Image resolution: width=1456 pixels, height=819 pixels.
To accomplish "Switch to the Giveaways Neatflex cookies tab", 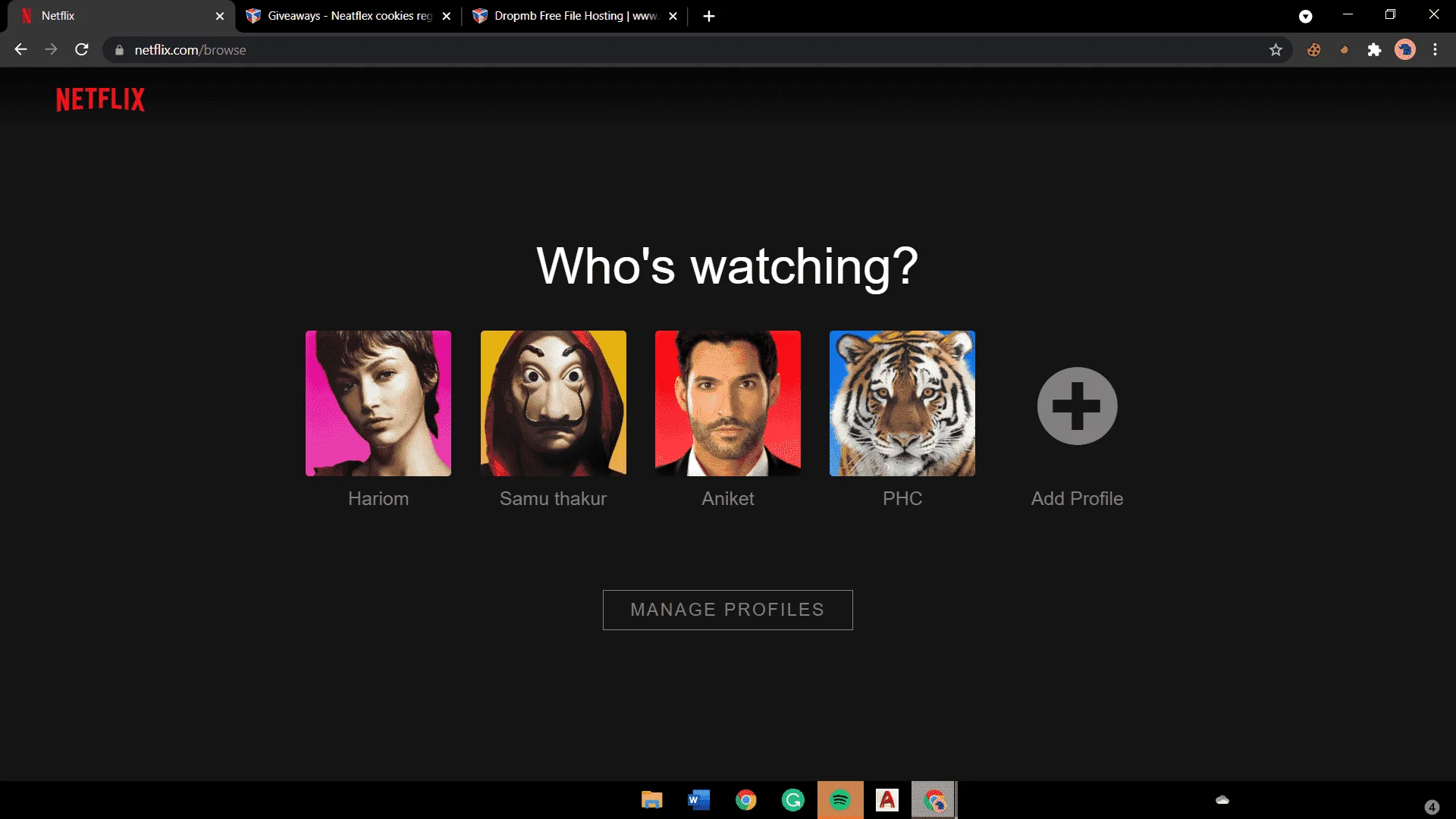I will click(x=349, y=16).
